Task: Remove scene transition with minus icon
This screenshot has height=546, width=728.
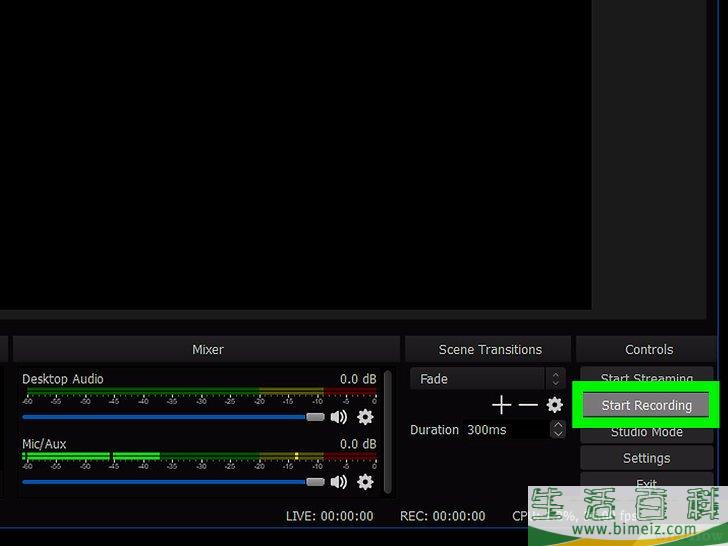Action: 528,405
